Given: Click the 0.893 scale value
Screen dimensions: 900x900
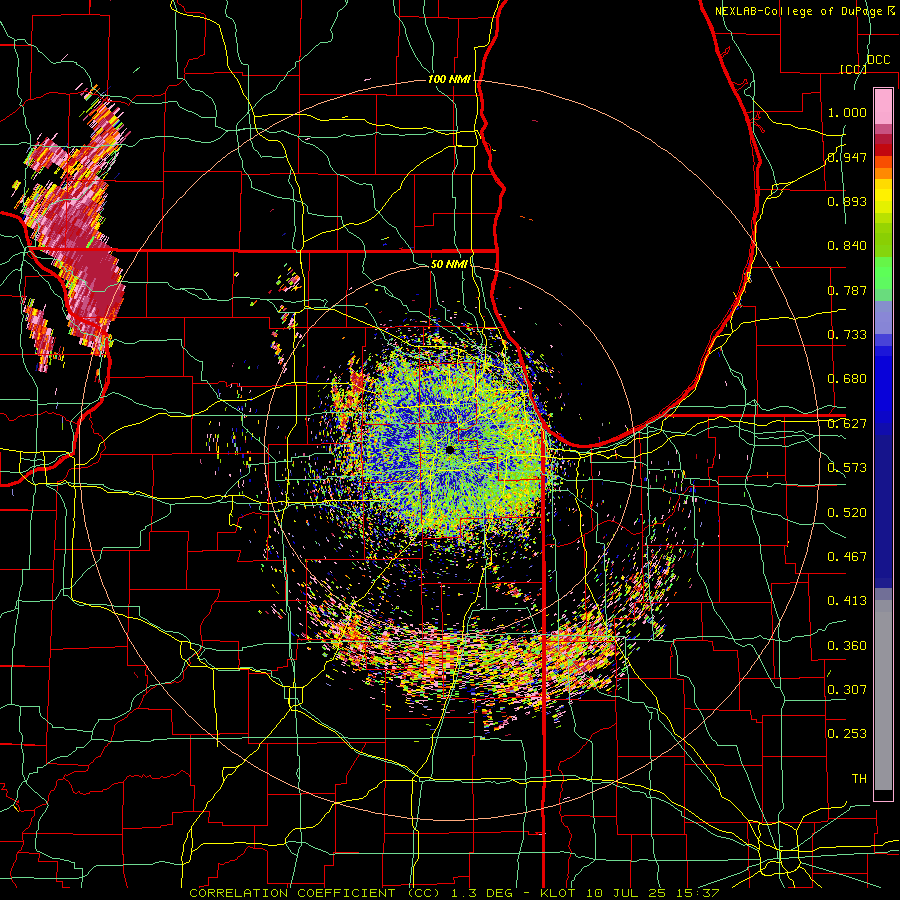Looking at the screenshot, I should click(x=847, y=201).
